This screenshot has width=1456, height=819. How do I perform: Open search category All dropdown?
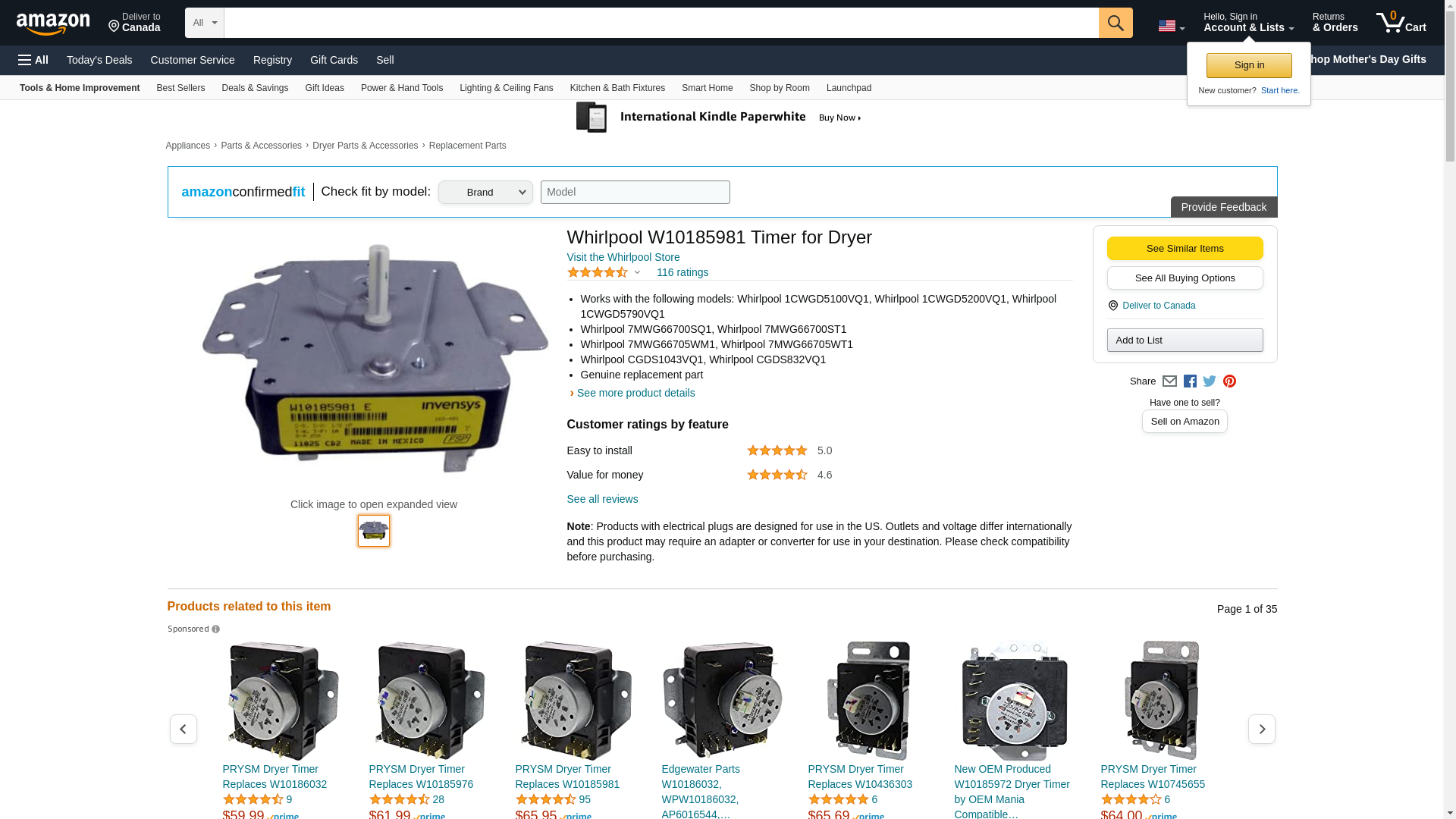pos(204,23)
